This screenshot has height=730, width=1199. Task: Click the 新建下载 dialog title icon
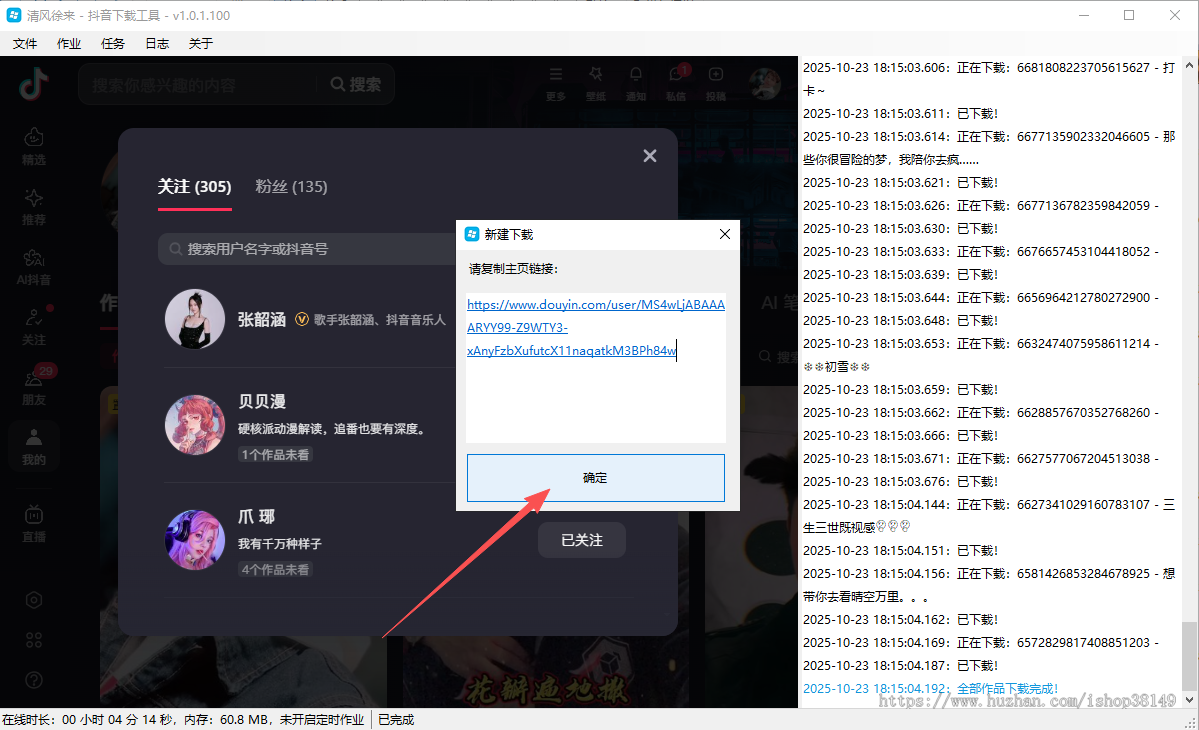[472, 234]
